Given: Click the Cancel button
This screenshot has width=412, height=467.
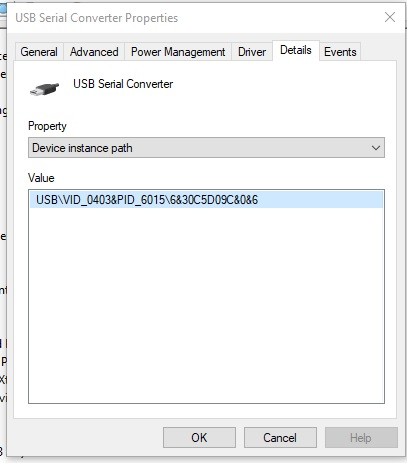Looking at the screenshot, I should (280, 437).
